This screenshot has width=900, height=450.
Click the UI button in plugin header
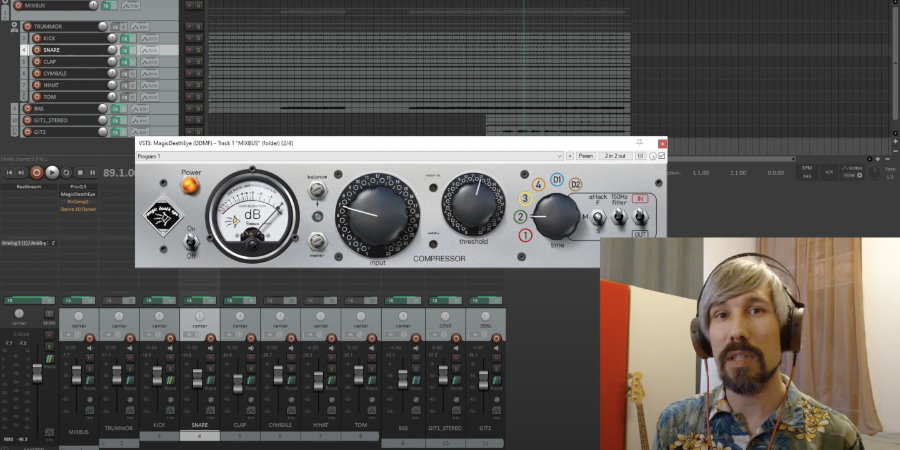(641, 156)
